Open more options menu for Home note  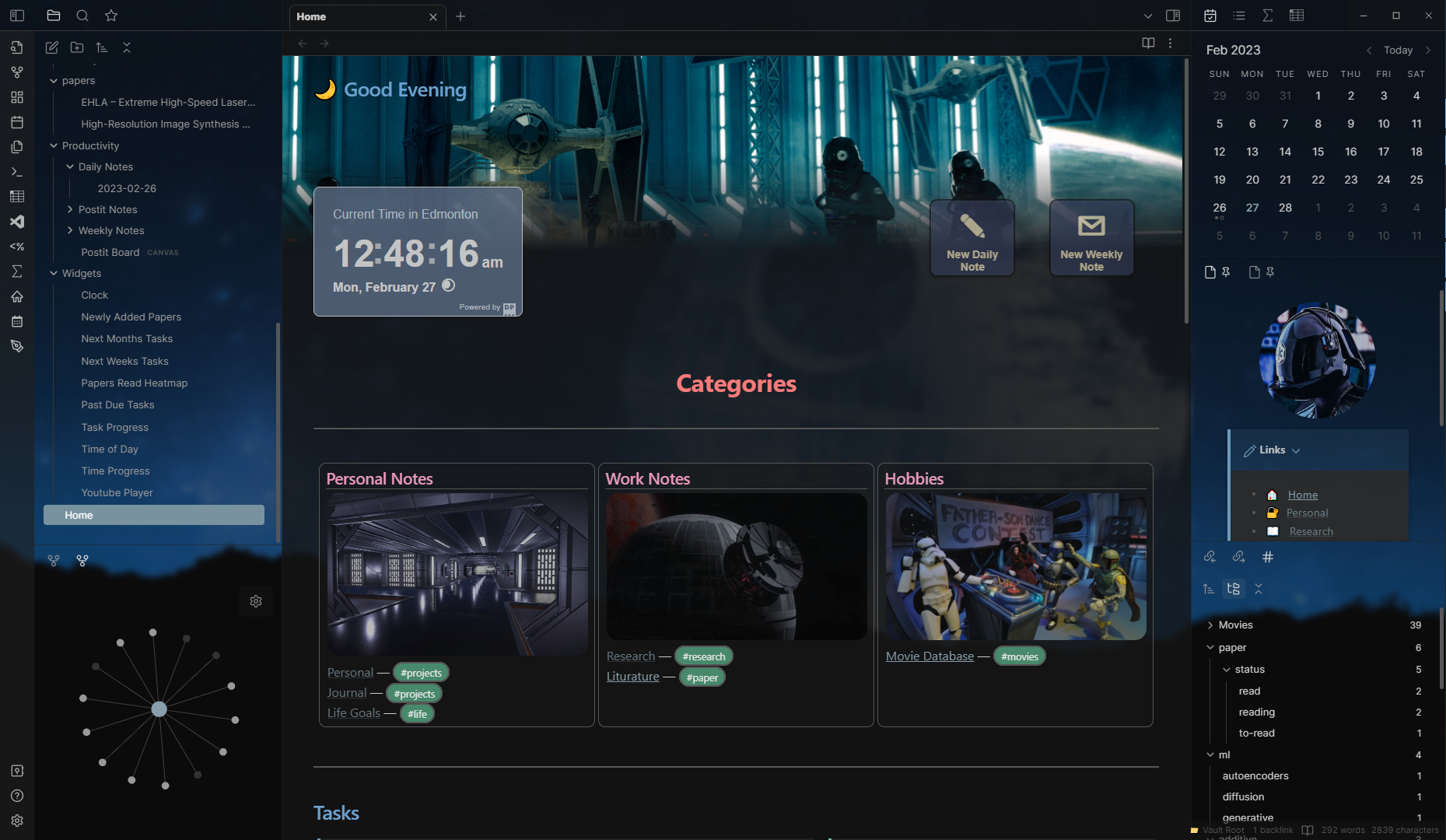(x=1170, y=43)
